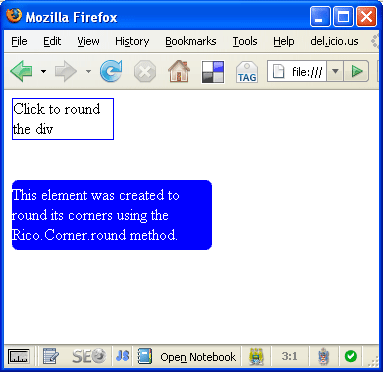Viewport: 383px width, 372px height.
Task: Click the green checkmark status icon
Action: click(x=350, y=356)
